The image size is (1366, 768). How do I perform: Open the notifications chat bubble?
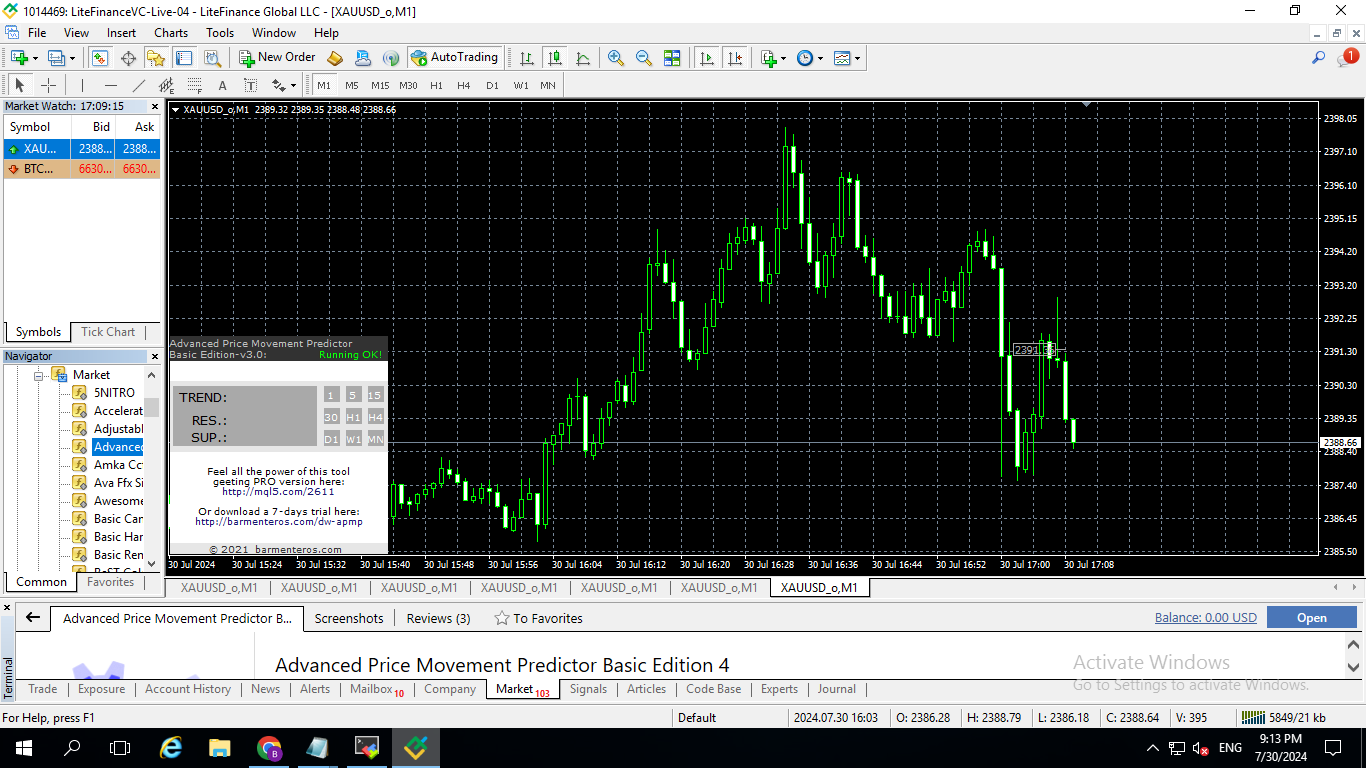(1346, 58)
